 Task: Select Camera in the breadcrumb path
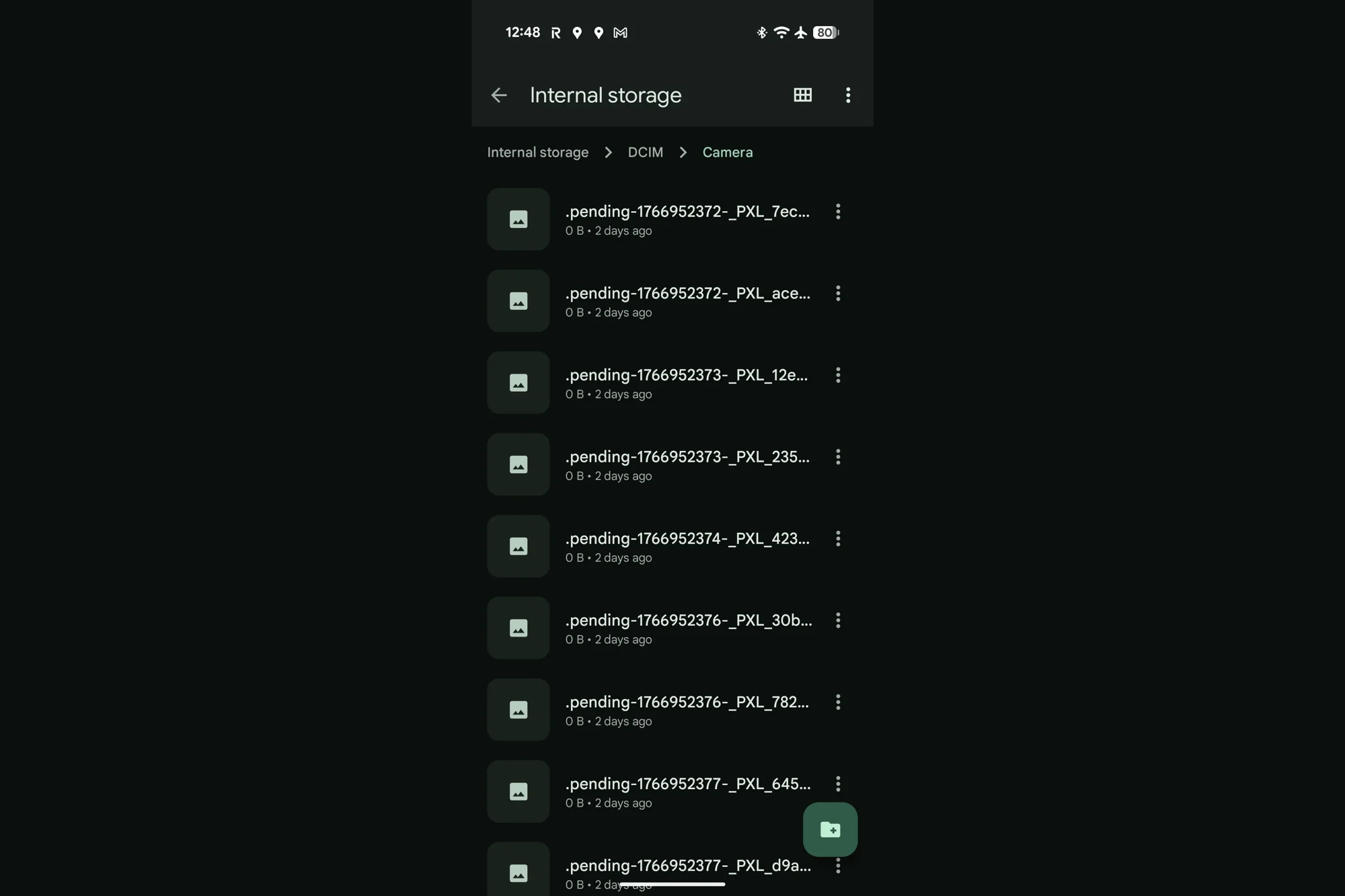pyautogui.click(x=727, y=152)
